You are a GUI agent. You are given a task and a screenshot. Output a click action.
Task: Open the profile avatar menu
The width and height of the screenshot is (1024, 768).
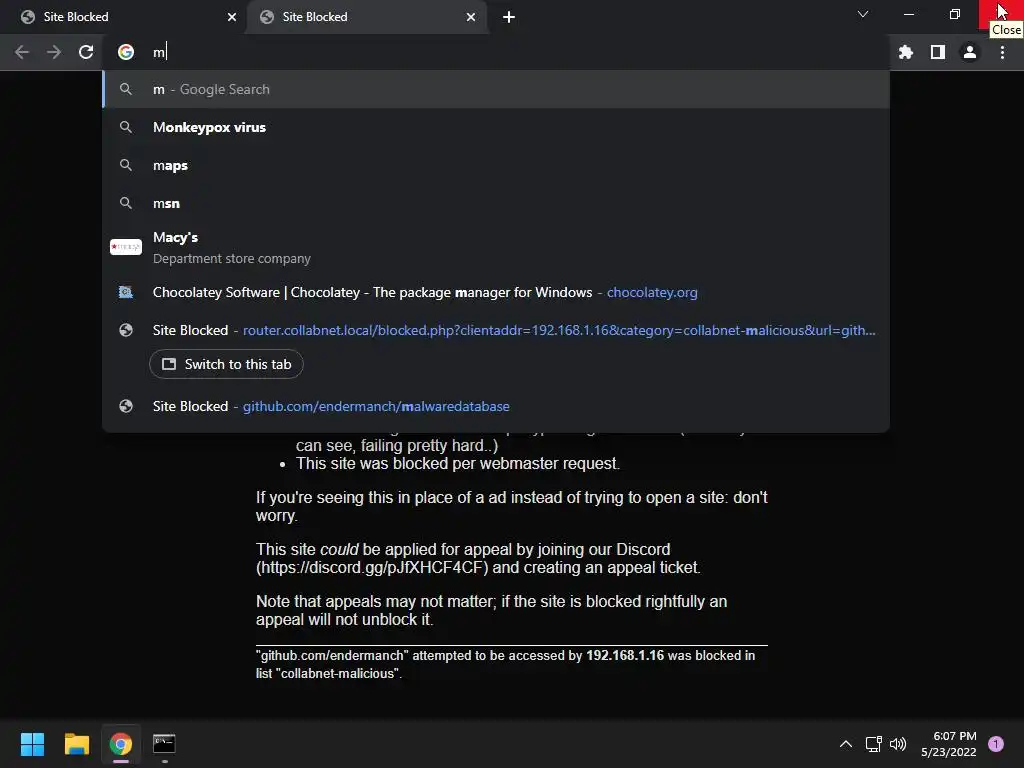tap(970, 52)
